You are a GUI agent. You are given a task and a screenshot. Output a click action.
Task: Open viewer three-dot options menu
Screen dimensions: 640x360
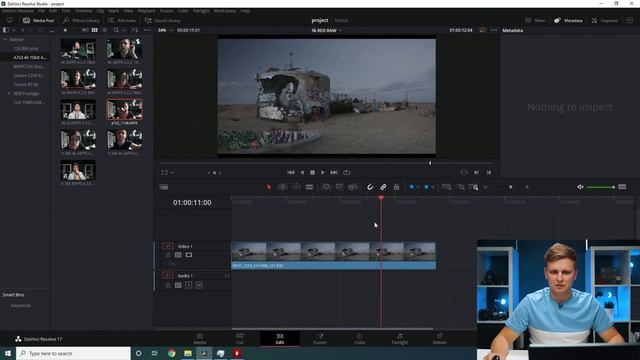[494, 30]
